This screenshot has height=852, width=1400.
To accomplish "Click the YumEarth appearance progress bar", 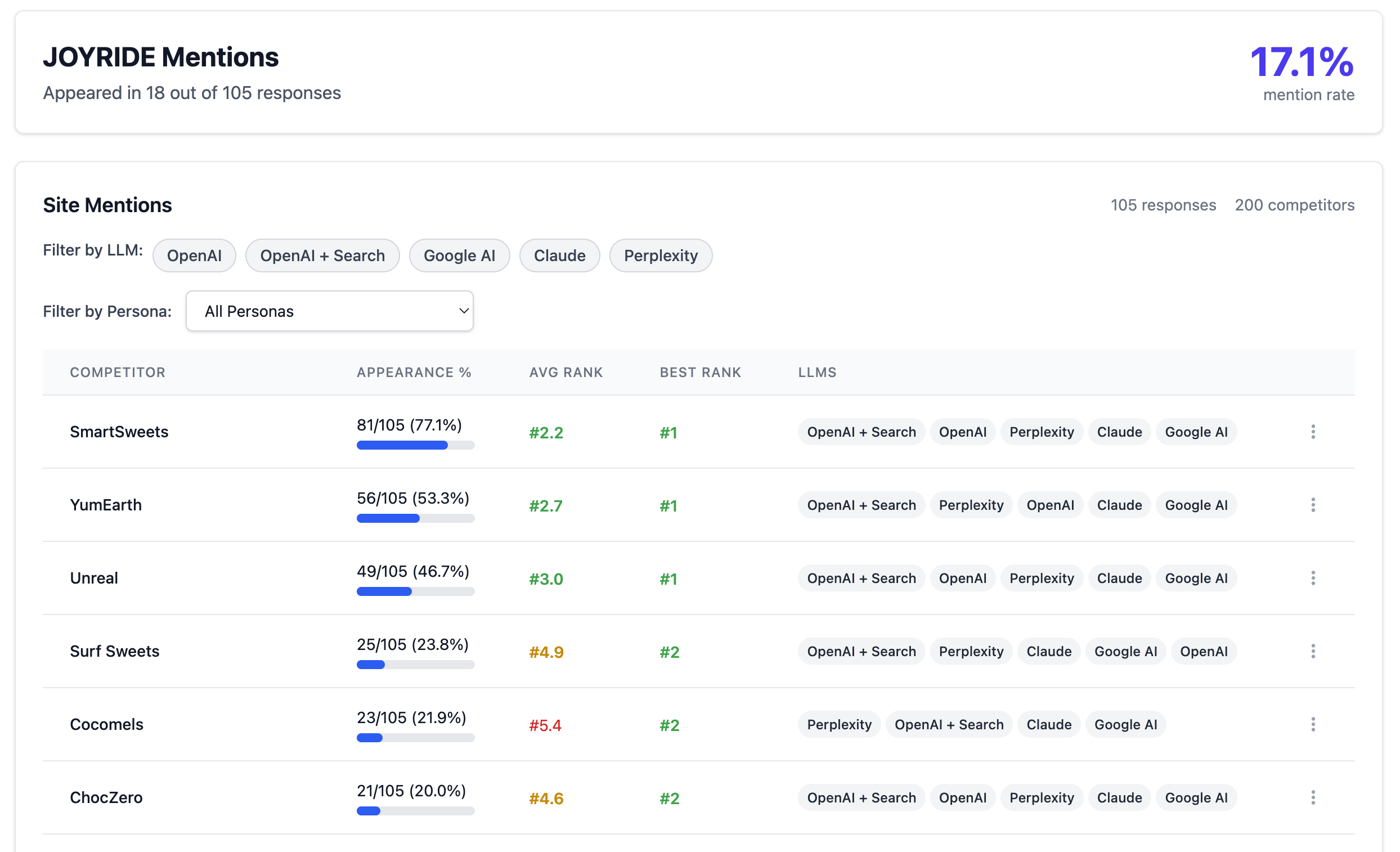I will tap(415, 518).
